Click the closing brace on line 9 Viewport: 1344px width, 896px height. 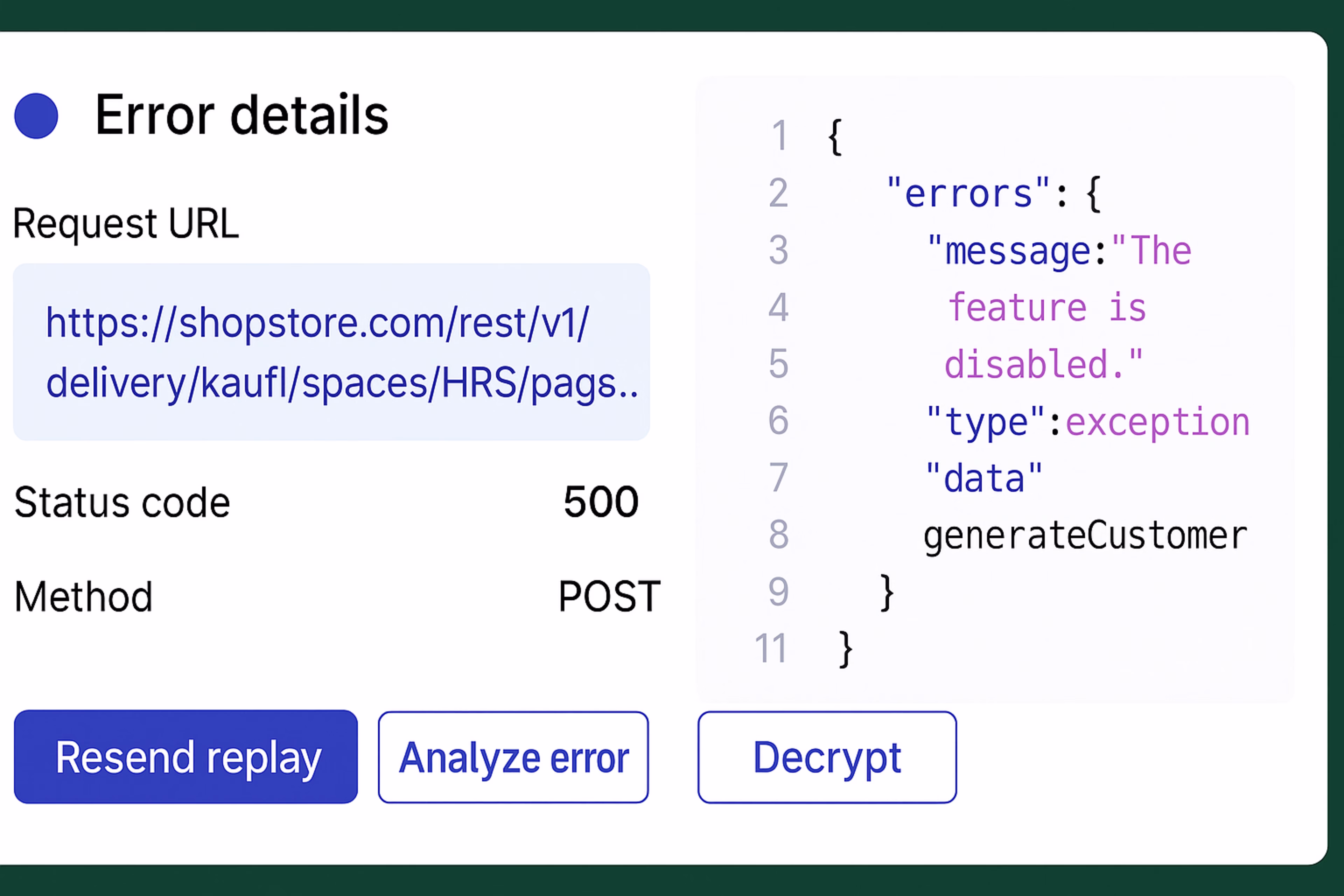pyautogui.click(x=886, y=593)
